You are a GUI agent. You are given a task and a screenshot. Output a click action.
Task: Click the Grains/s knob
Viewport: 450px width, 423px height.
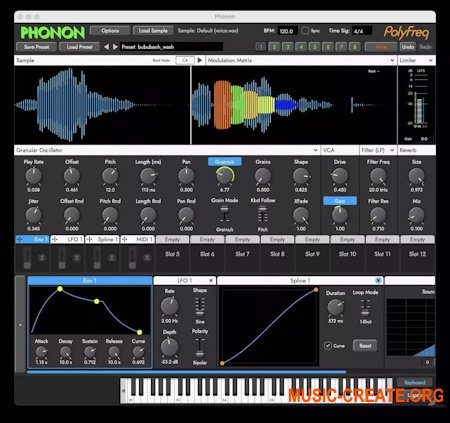tap(224, 176)
